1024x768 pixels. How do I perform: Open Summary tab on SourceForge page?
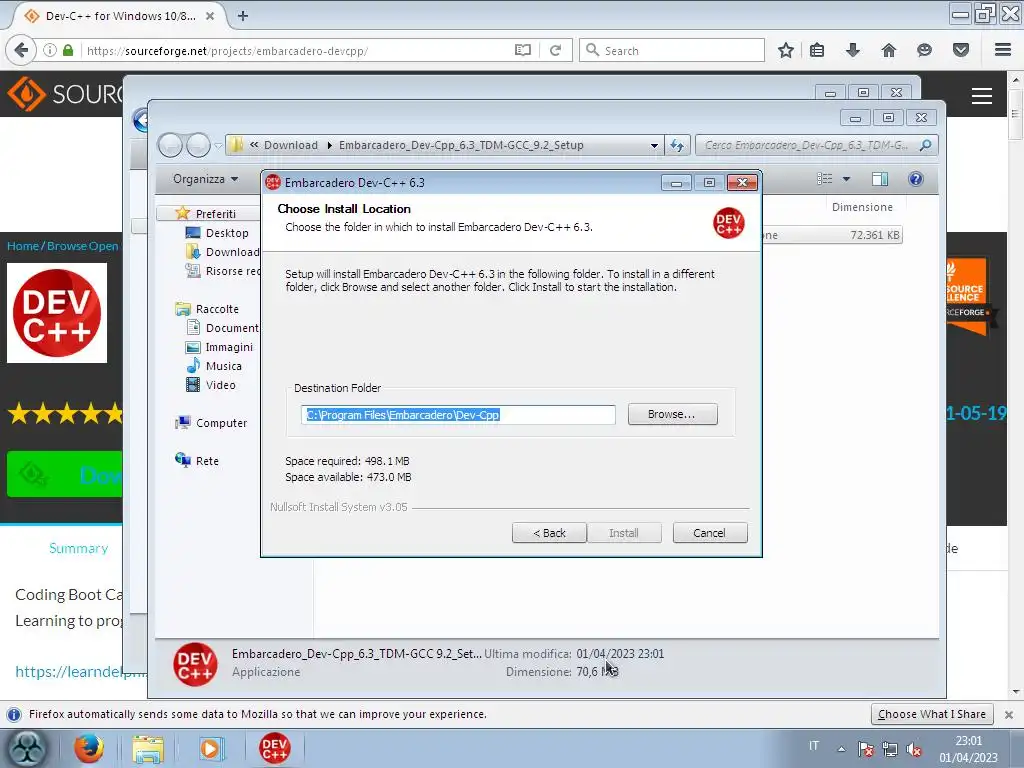pyautogui.click(x=78, y=548)
